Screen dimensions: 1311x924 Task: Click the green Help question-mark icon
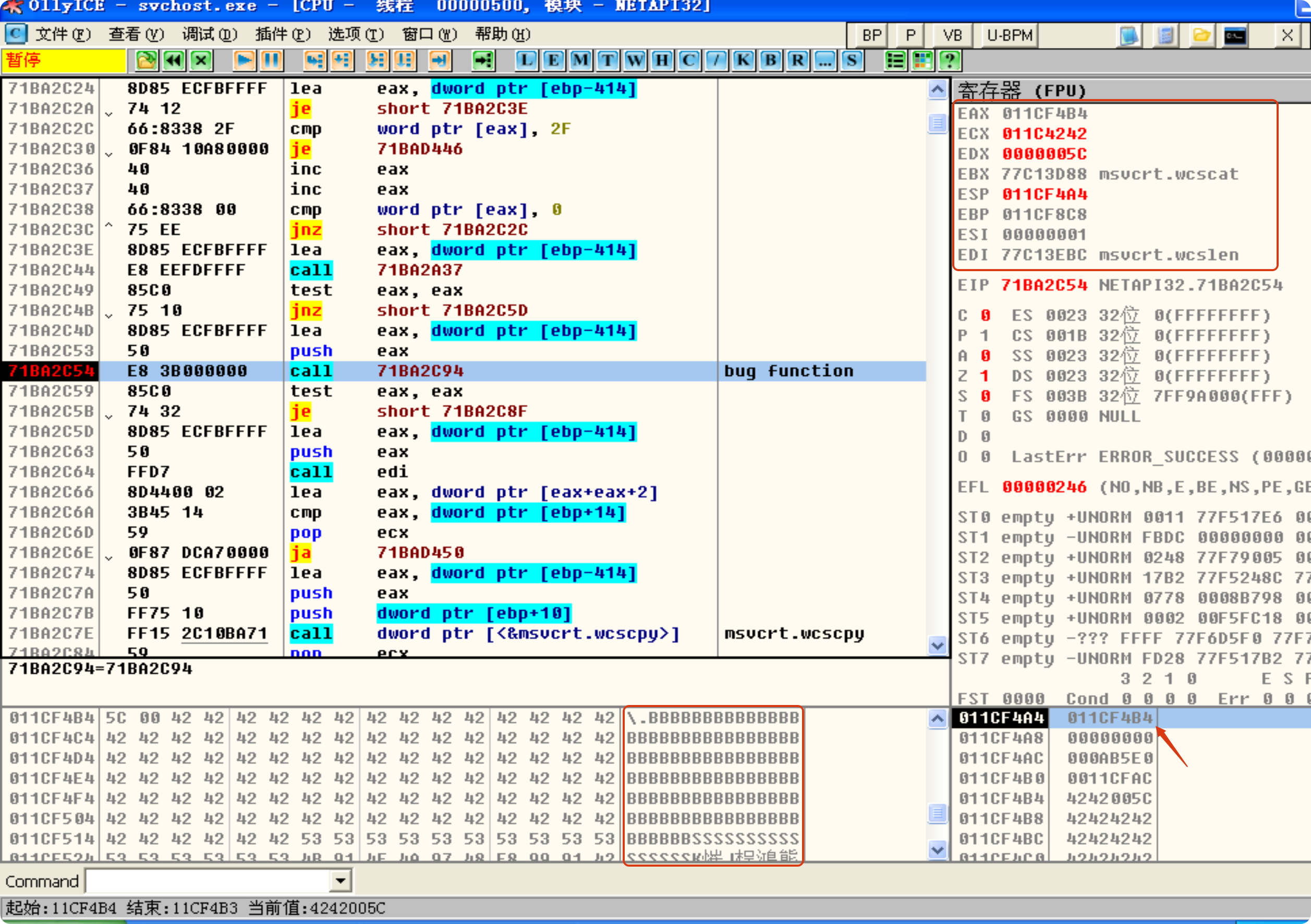click(950, 60)
